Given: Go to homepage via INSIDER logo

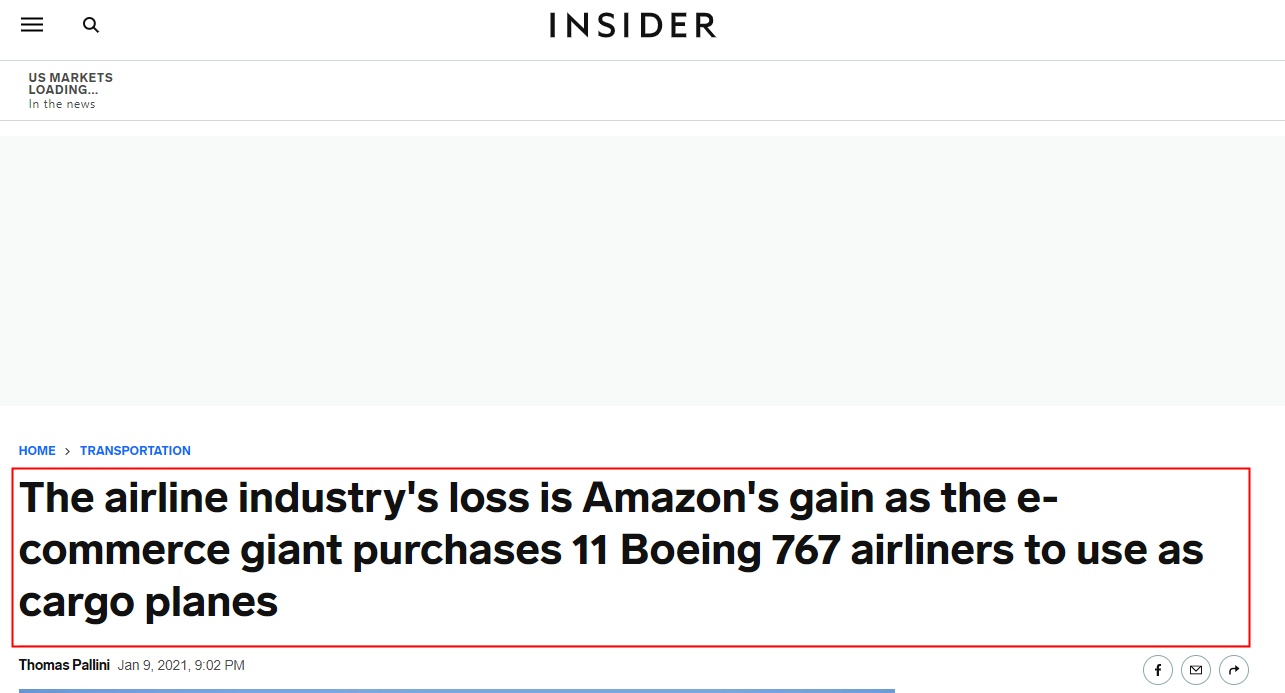Looking at the screenshot, I should click(633, 25).
